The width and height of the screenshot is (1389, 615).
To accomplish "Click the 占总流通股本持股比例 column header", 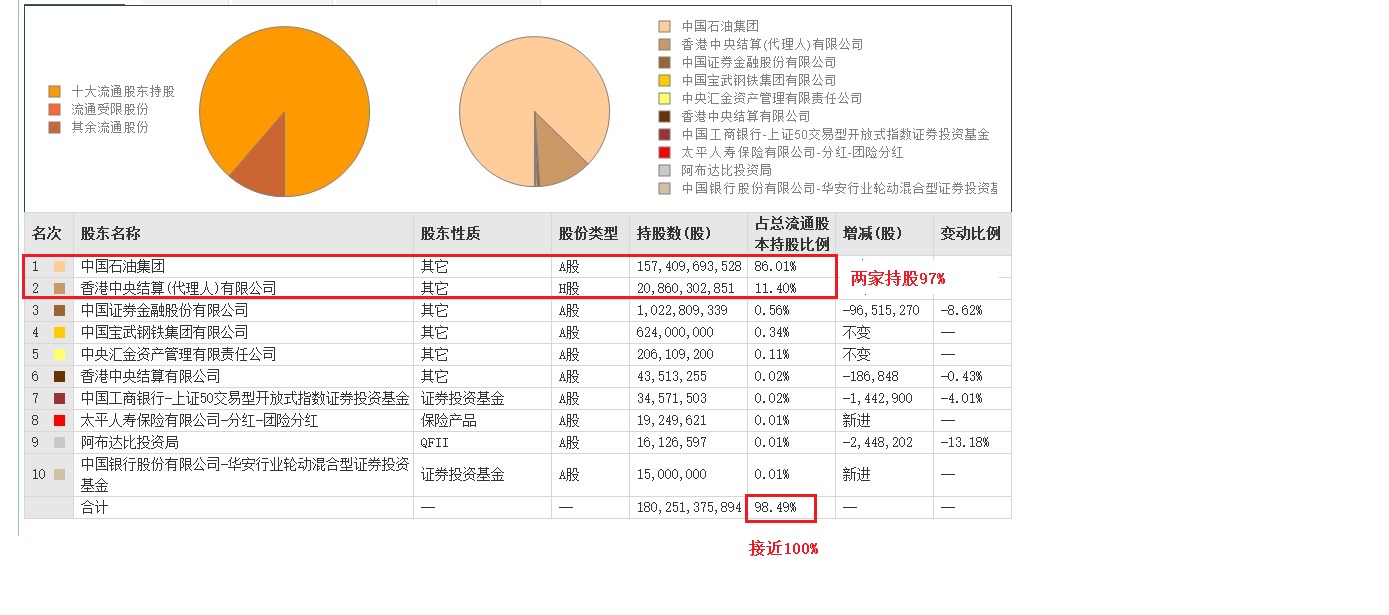I will pos(791,234).
